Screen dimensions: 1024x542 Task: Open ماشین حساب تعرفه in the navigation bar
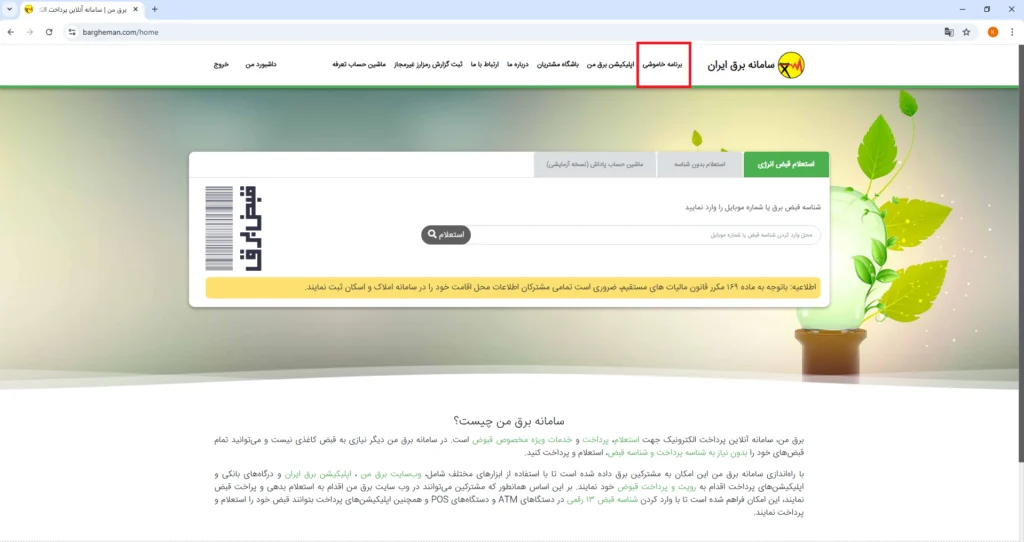tap(359, 65)
